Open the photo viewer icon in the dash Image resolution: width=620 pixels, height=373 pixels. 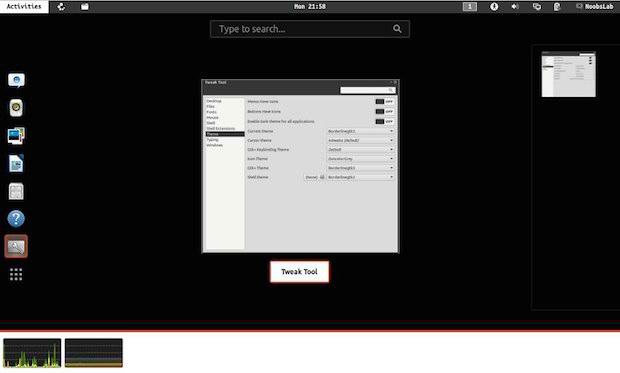point(16,136)
